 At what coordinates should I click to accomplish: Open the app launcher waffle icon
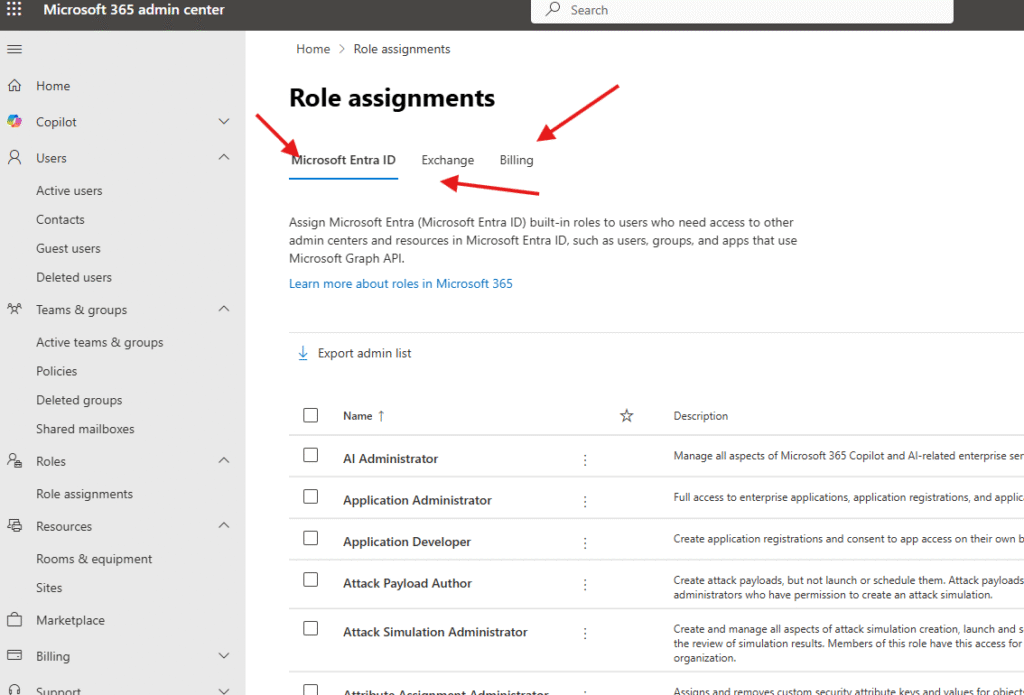15,10
